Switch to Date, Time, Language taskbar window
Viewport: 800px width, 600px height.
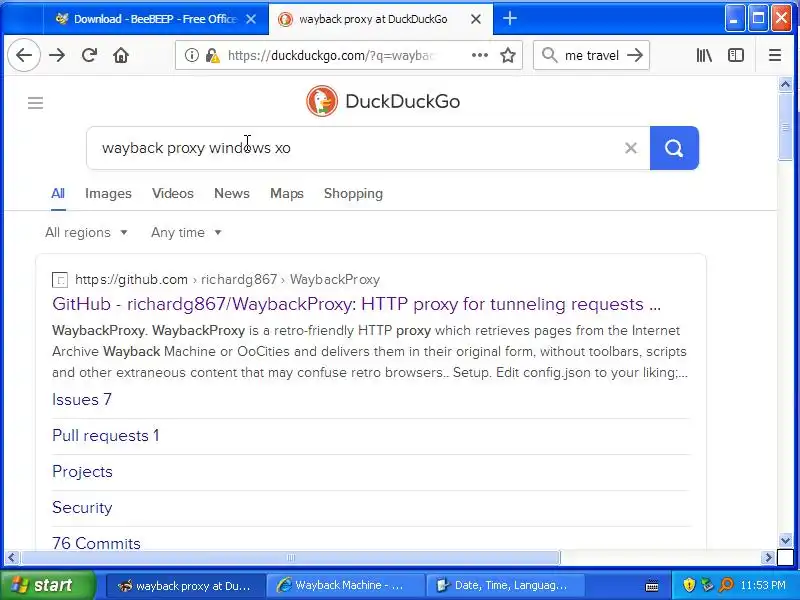(x=505, y=585)
